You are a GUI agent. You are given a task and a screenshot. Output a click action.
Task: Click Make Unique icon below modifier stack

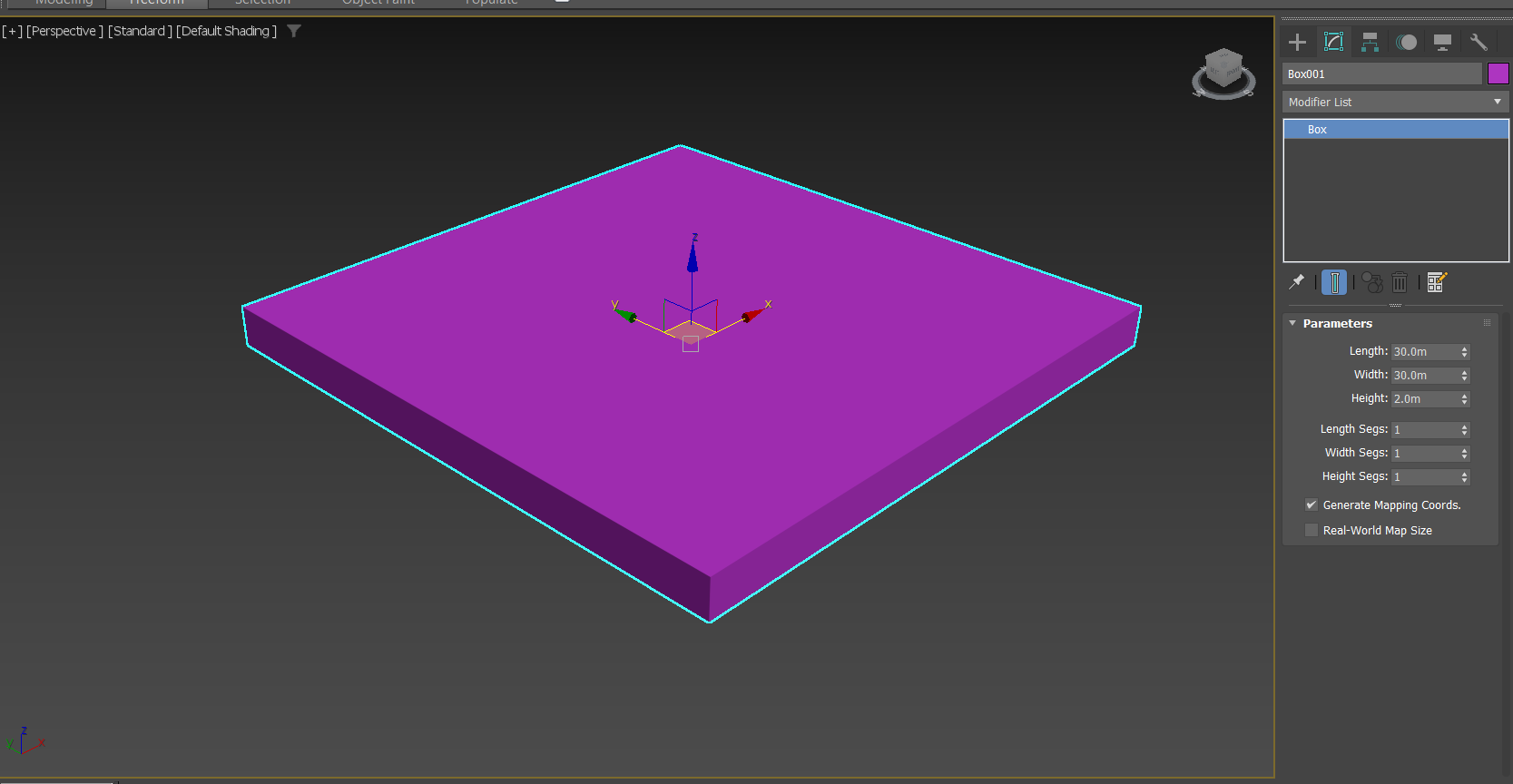coord(1372,282)
